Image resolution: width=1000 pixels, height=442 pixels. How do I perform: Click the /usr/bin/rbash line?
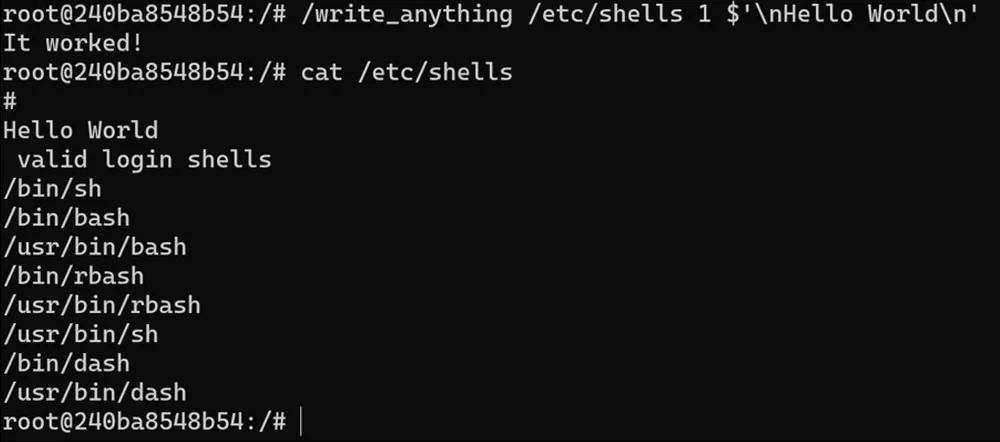[102, 305]
